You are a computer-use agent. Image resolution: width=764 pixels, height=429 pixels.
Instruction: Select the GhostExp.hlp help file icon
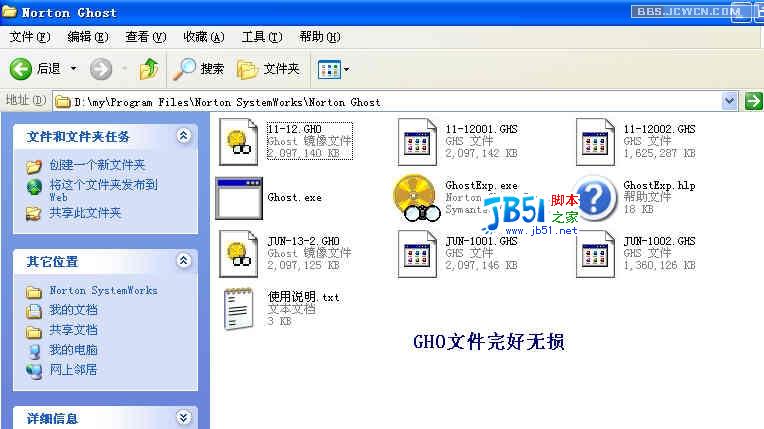[595, 199]
